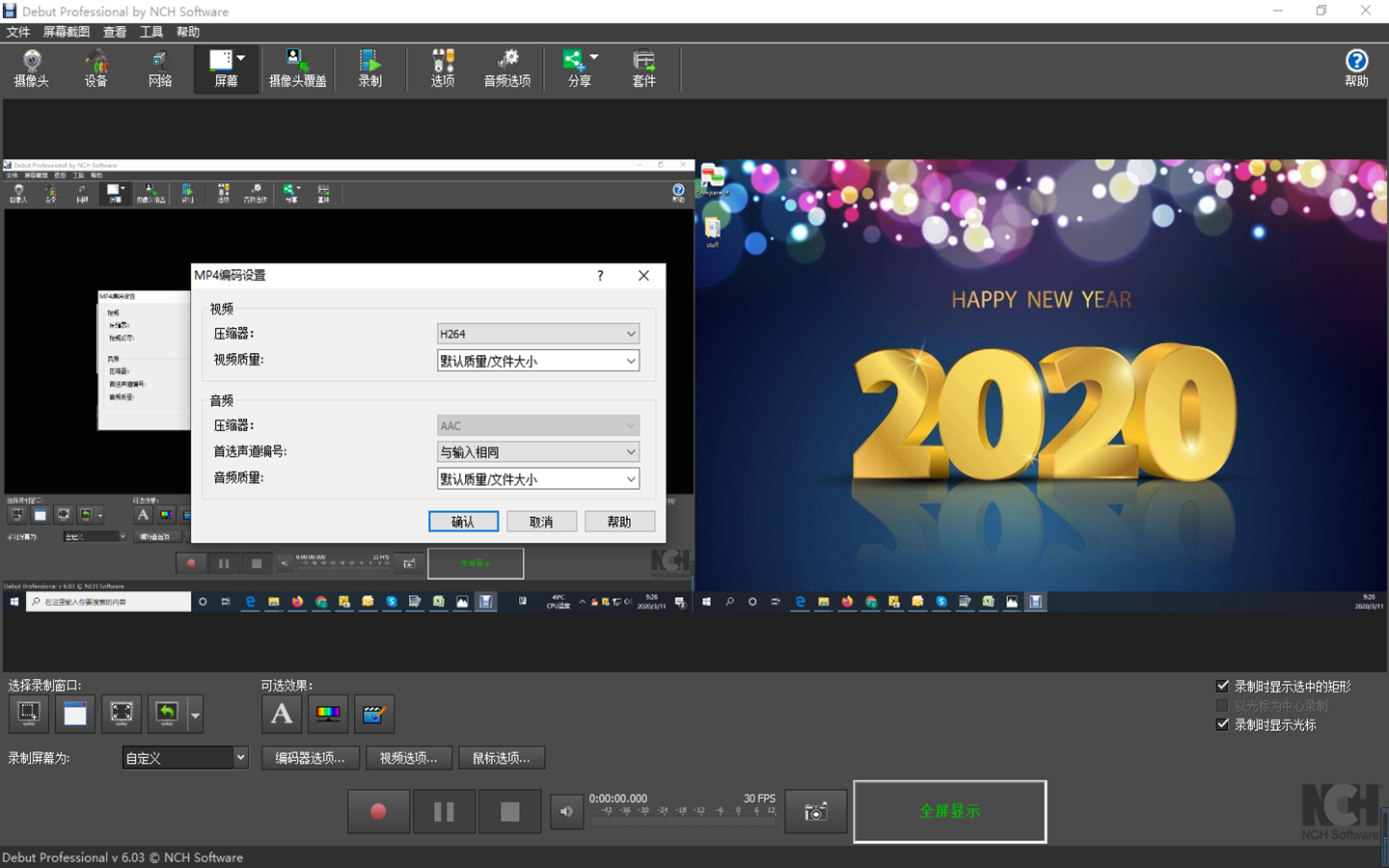Click the speaker volume icon
Image resolution: width=1389 pixels, height=868 pixels.
coord(566,812)
